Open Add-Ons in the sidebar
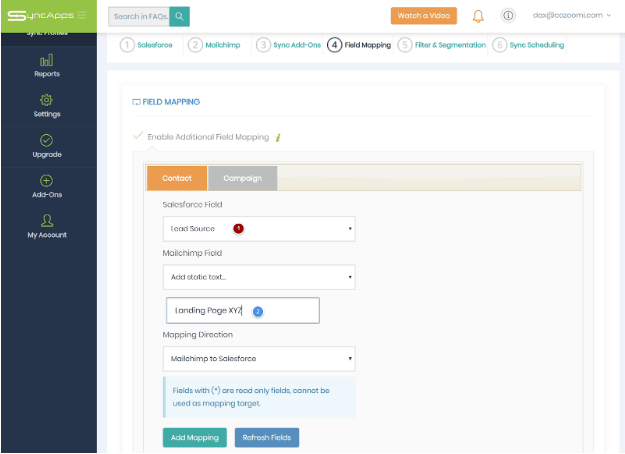625x454 pixels. coord(47,187)
